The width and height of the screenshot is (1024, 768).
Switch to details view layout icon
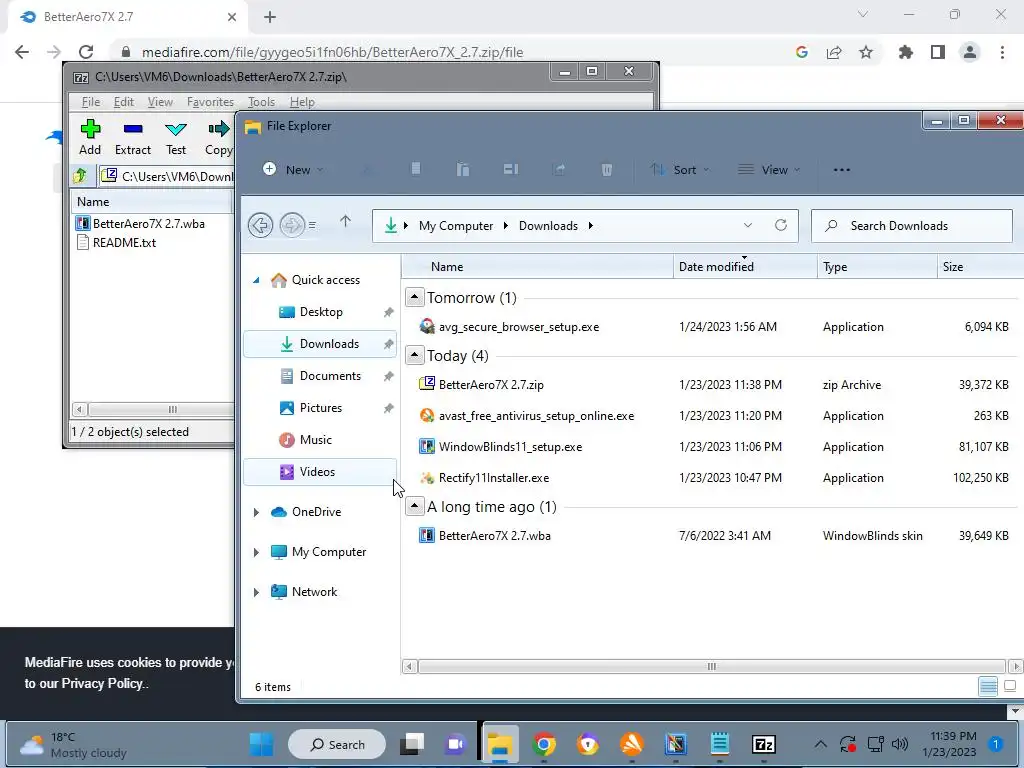pos(988,686)
